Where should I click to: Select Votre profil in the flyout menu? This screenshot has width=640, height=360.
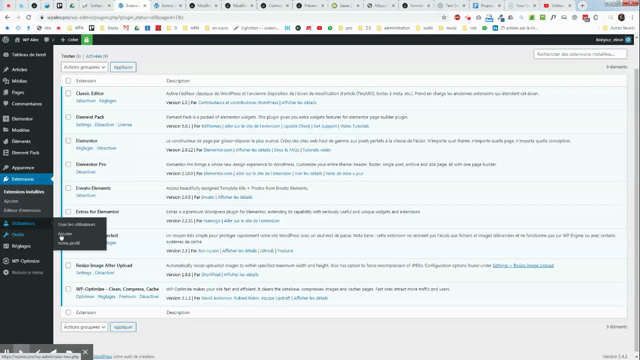click(x=69, y=243)
